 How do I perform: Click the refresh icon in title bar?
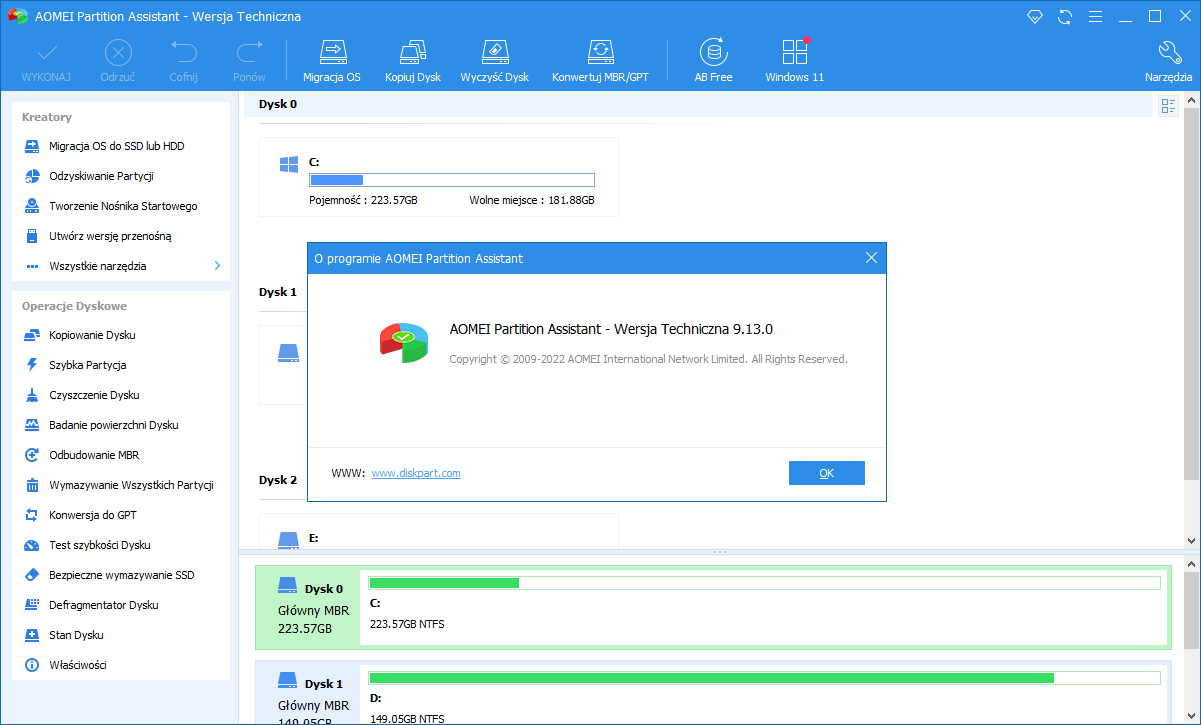pos(1065,16)
